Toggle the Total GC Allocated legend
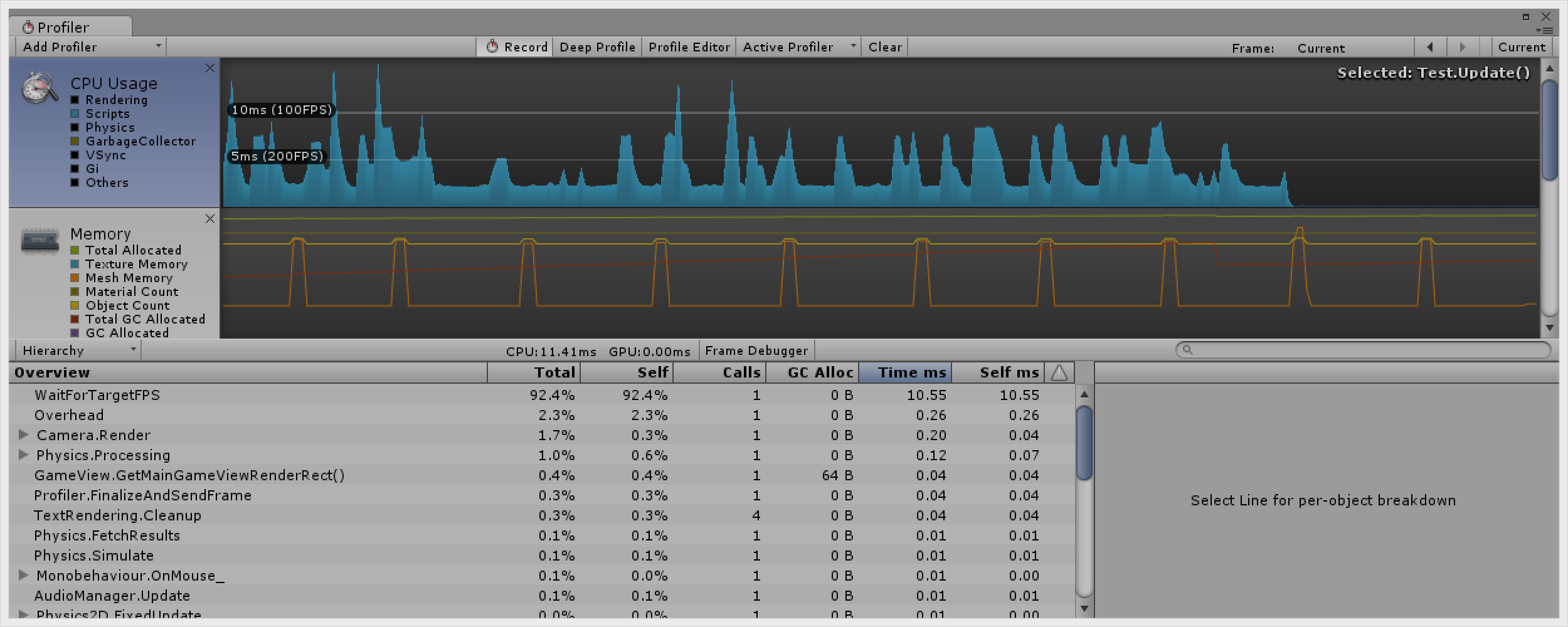 tap(75, 319)
